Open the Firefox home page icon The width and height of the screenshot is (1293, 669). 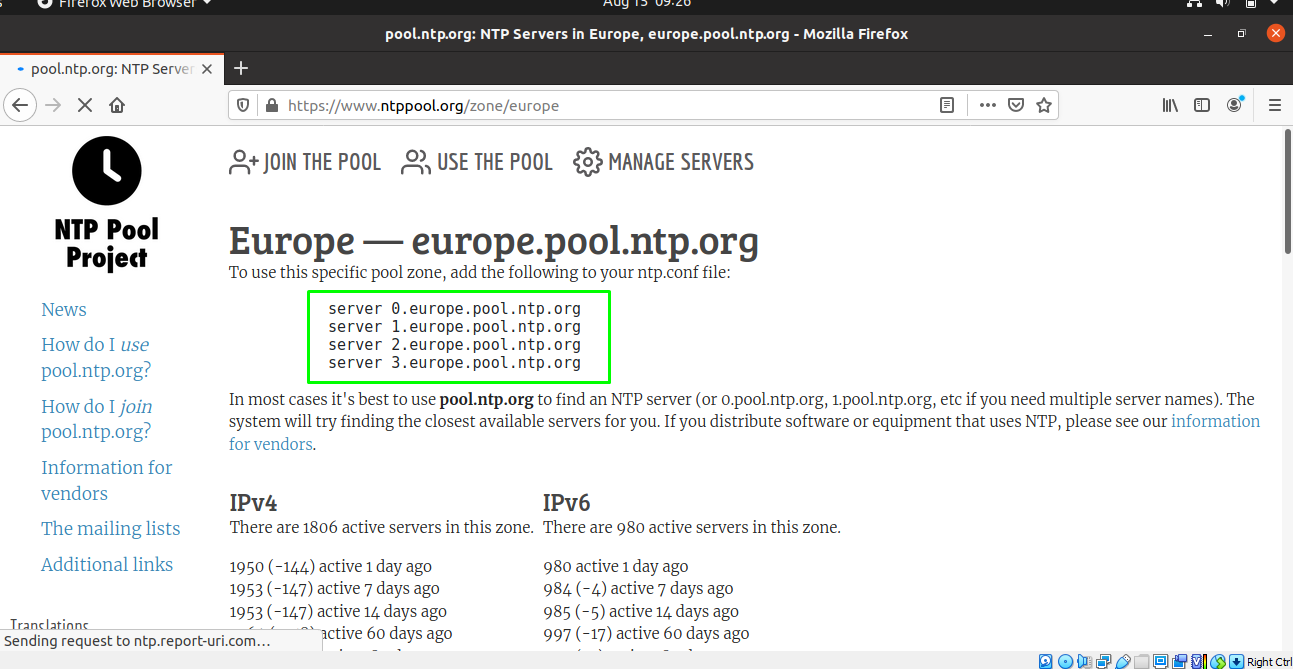click(x=117, y=105)
